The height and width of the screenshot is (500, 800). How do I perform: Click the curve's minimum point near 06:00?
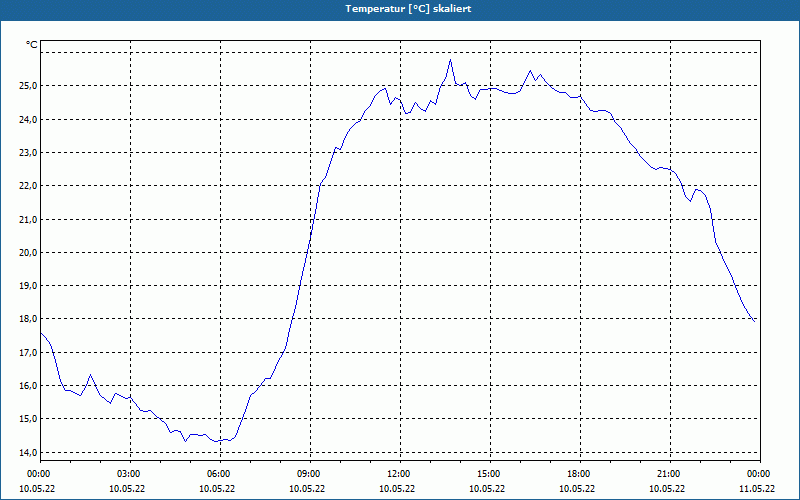click(x=217, y=441)
